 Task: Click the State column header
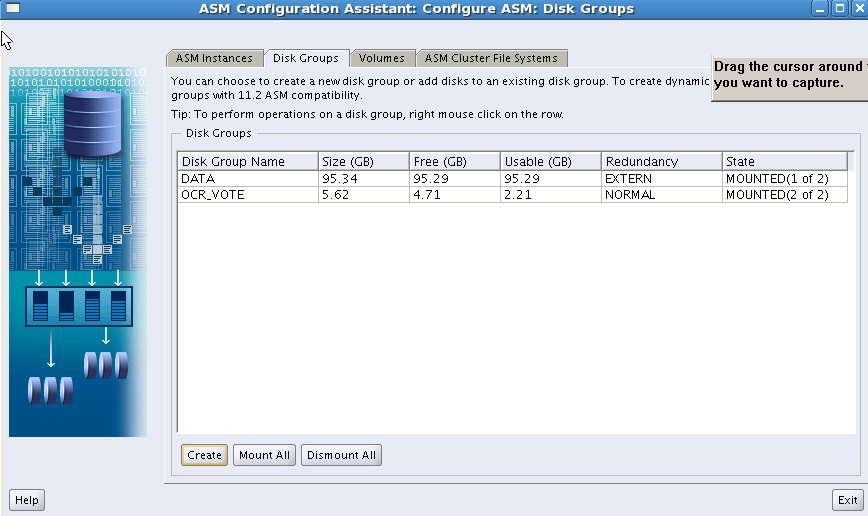(784, 161)
